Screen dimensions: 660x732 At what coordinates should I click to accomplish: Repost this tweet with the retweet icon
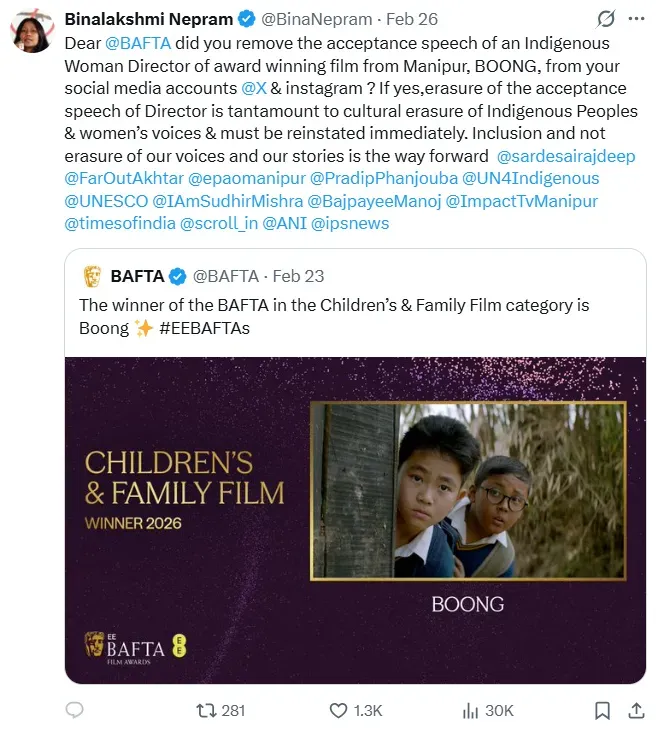coord(206,710)
